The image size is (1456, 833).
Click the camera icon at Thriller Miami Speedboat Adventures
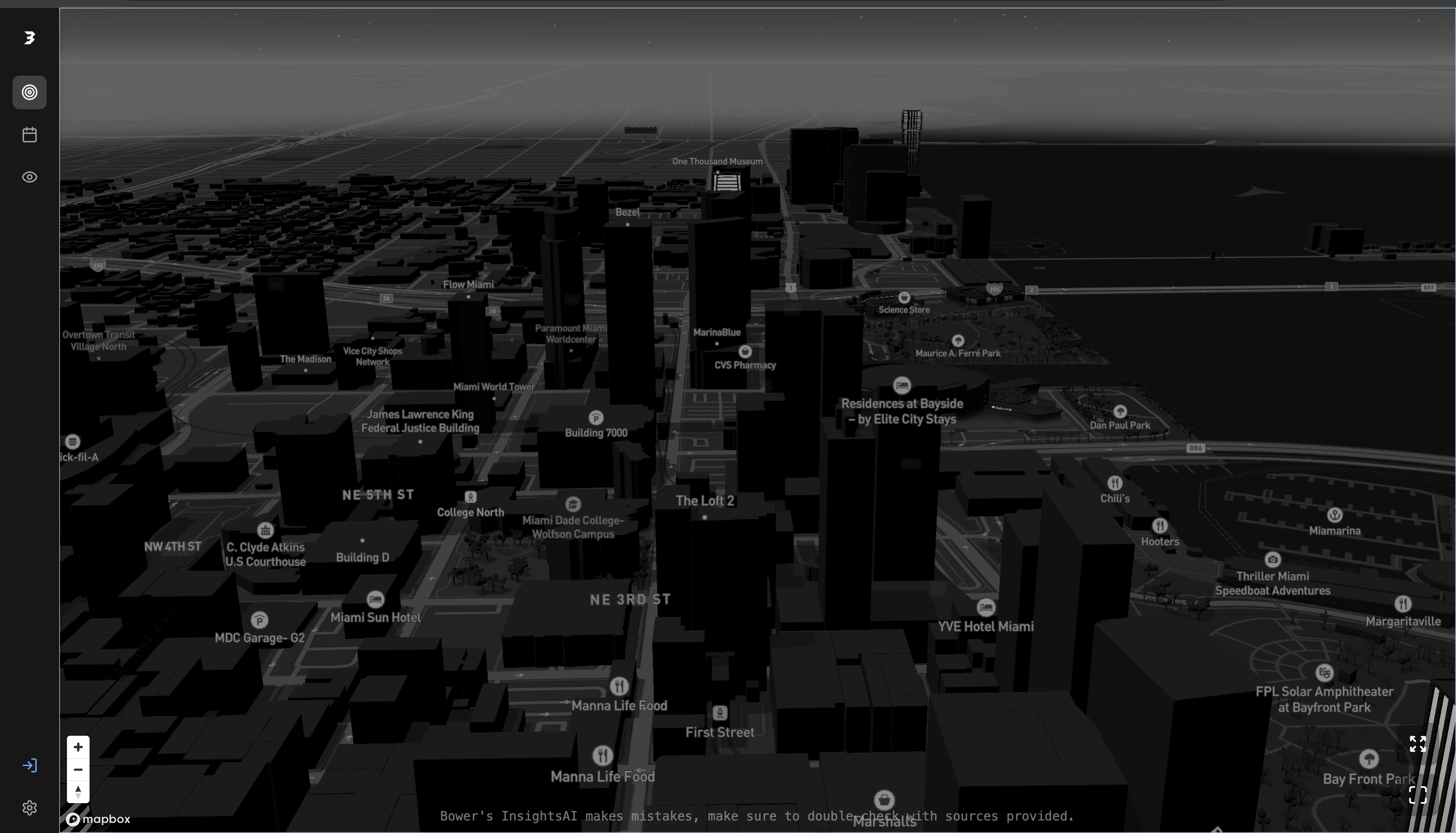[1273, 560]
